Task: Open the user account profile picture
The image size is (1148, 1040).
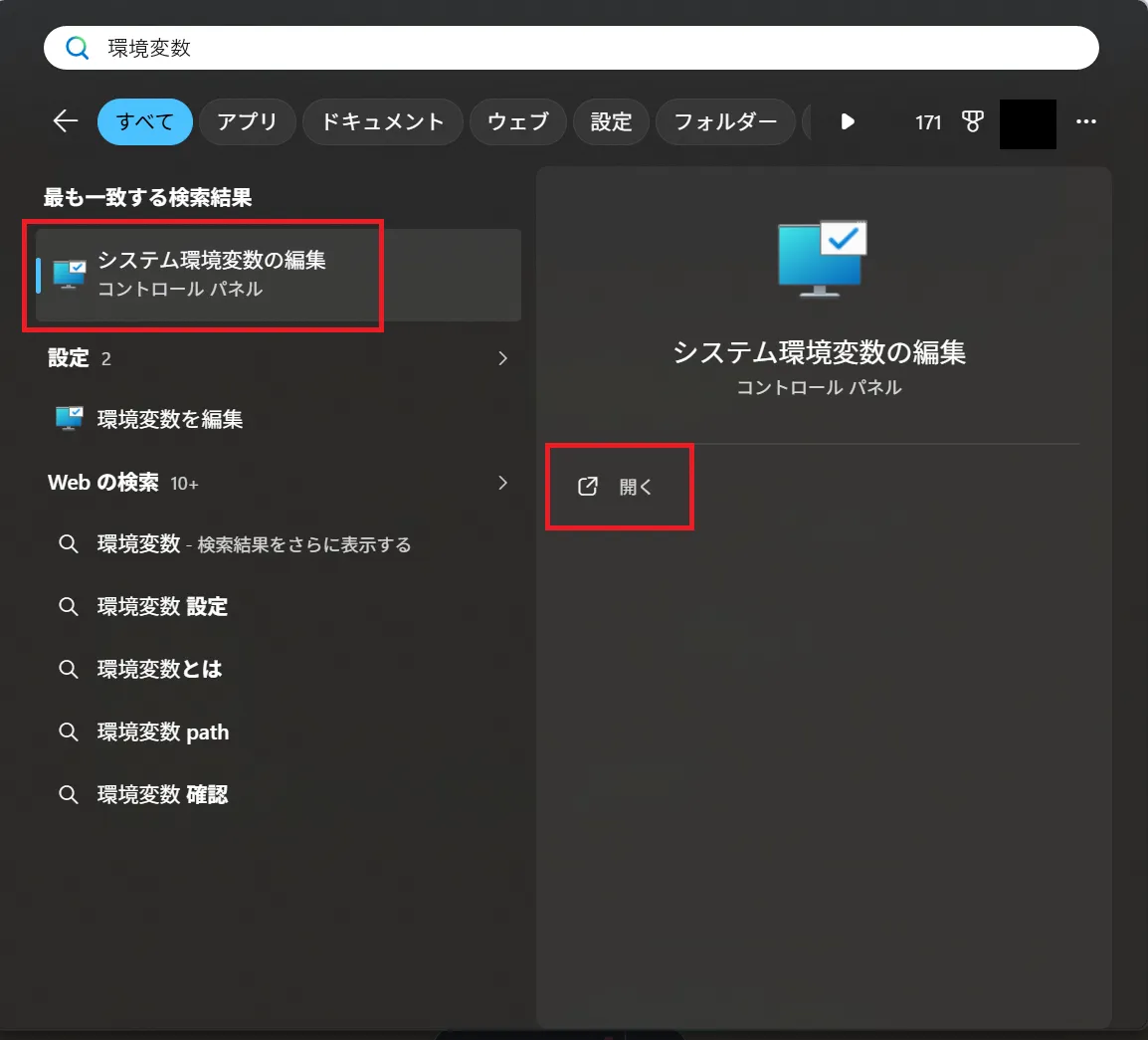Action: coord(1028,121)
